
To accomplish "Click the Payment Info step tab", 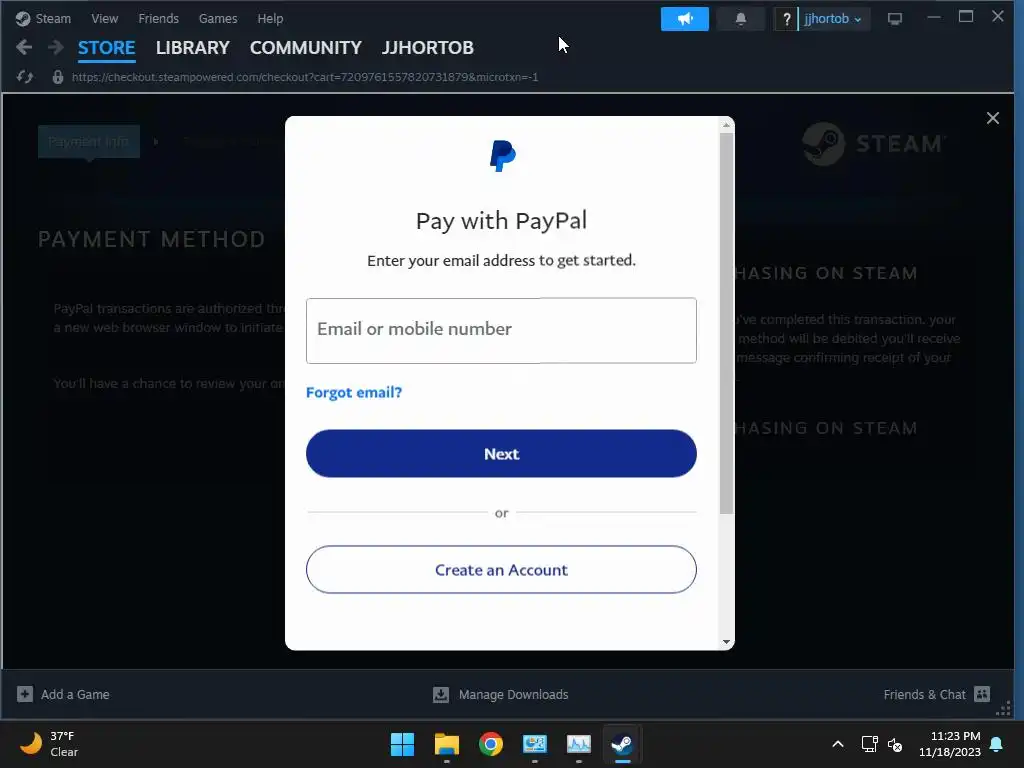I will coord(89,142).
